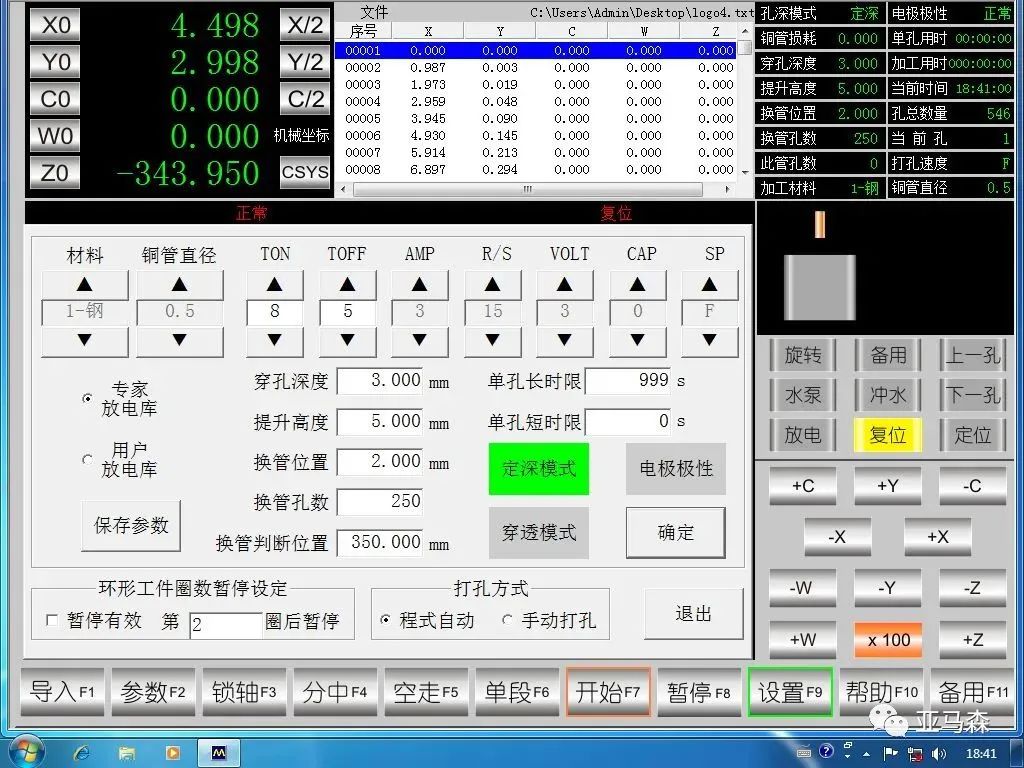
Task: Click 暂停 F8 to pause
Action: [x=699, y=692]
